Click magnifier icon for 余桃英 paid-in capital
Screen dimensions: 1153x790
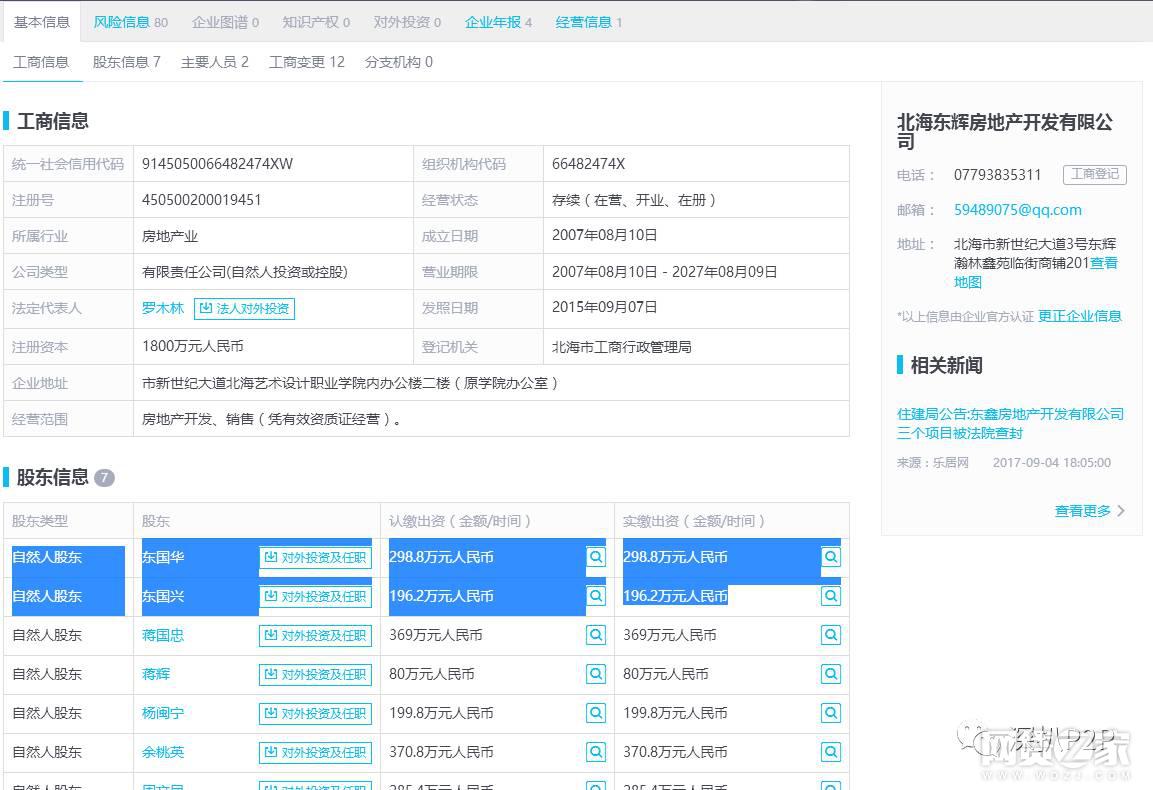830,752
